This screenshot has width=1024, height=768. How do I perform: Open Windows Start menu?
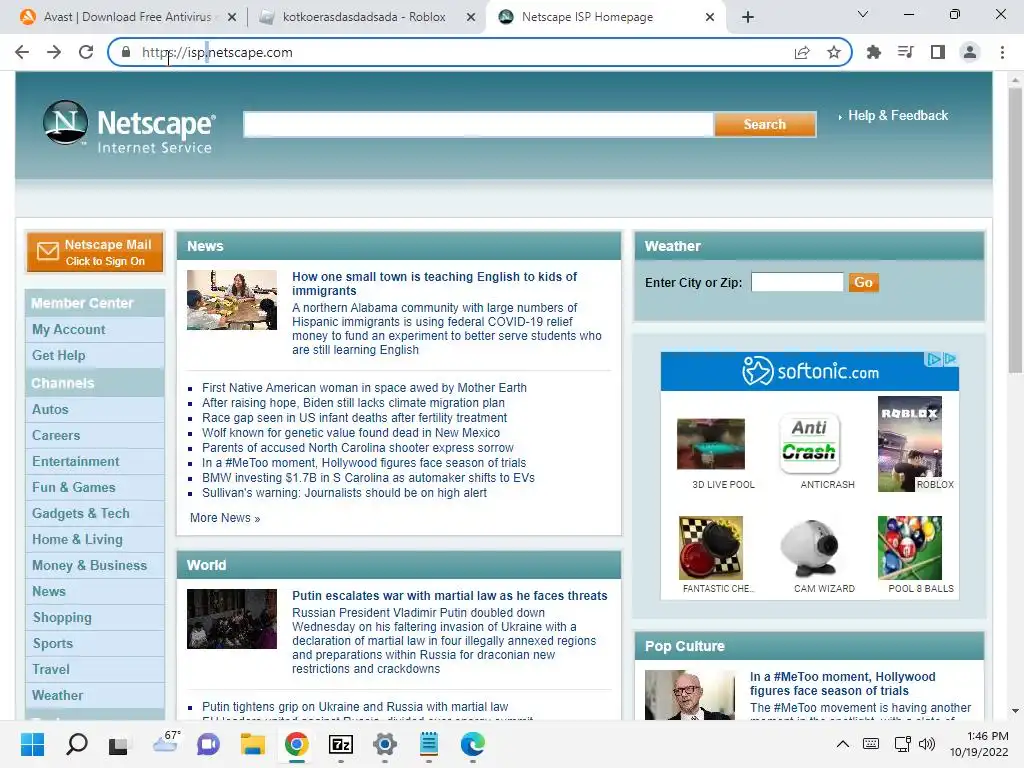32,744
